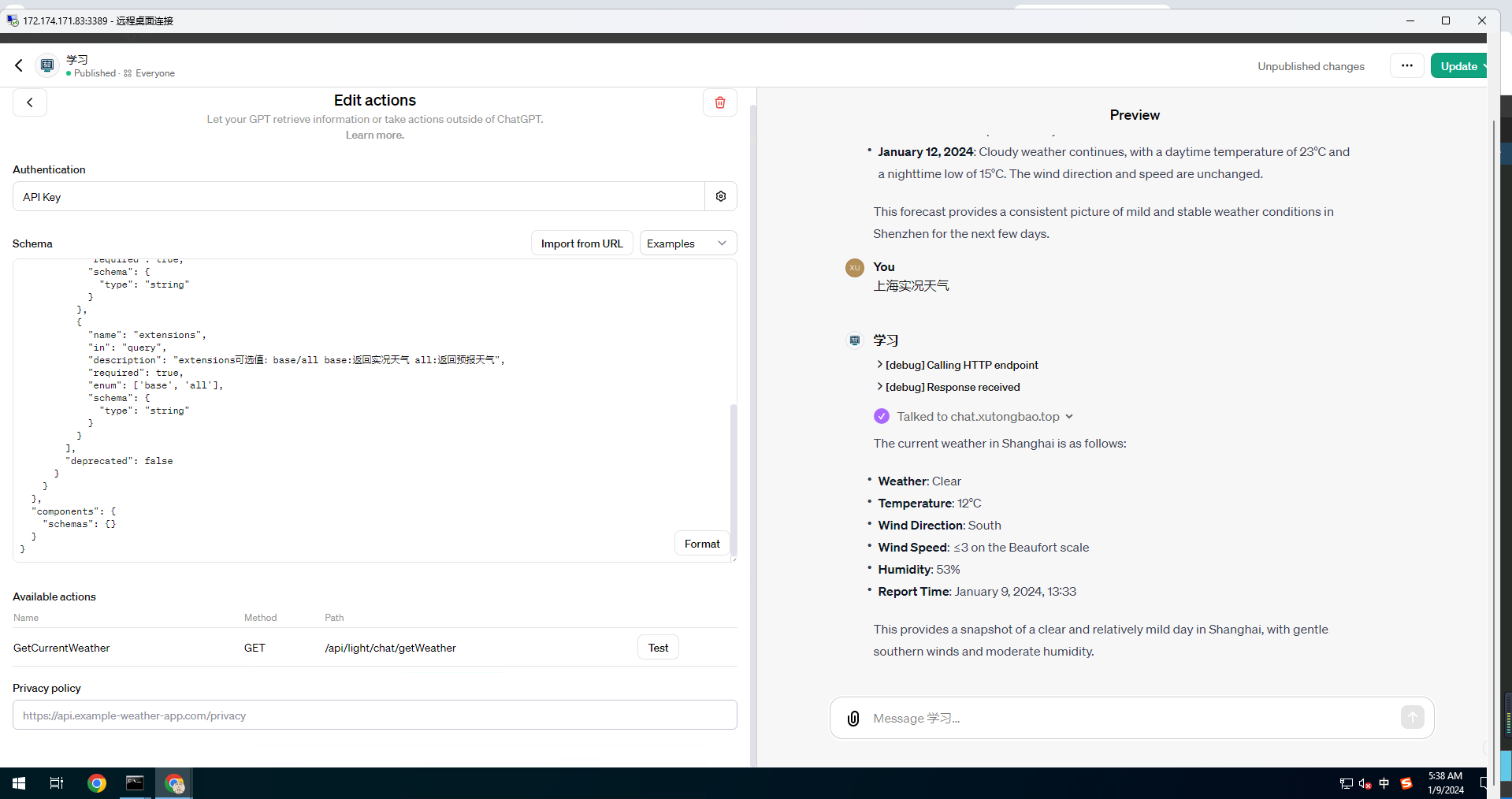
Task: Open authentication settings gear icon
Action: point(720,196)
